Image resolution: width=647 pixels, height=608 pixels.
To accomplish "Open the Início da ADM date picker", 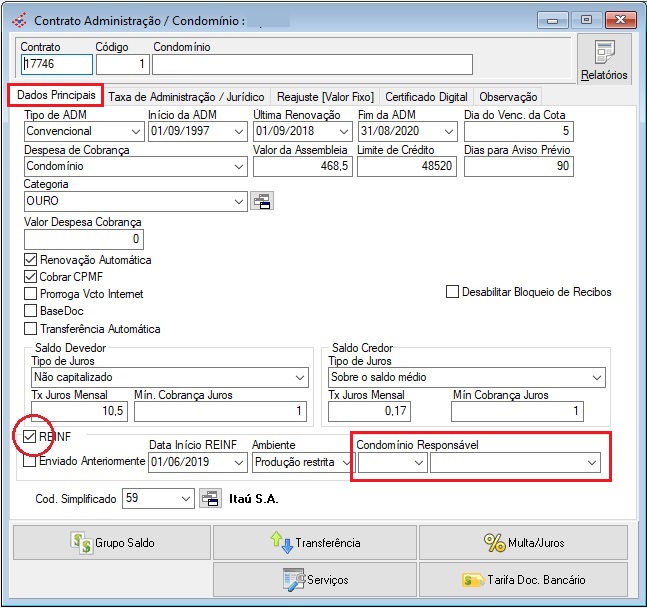I will pyautogui.click(x=238, y=132).
